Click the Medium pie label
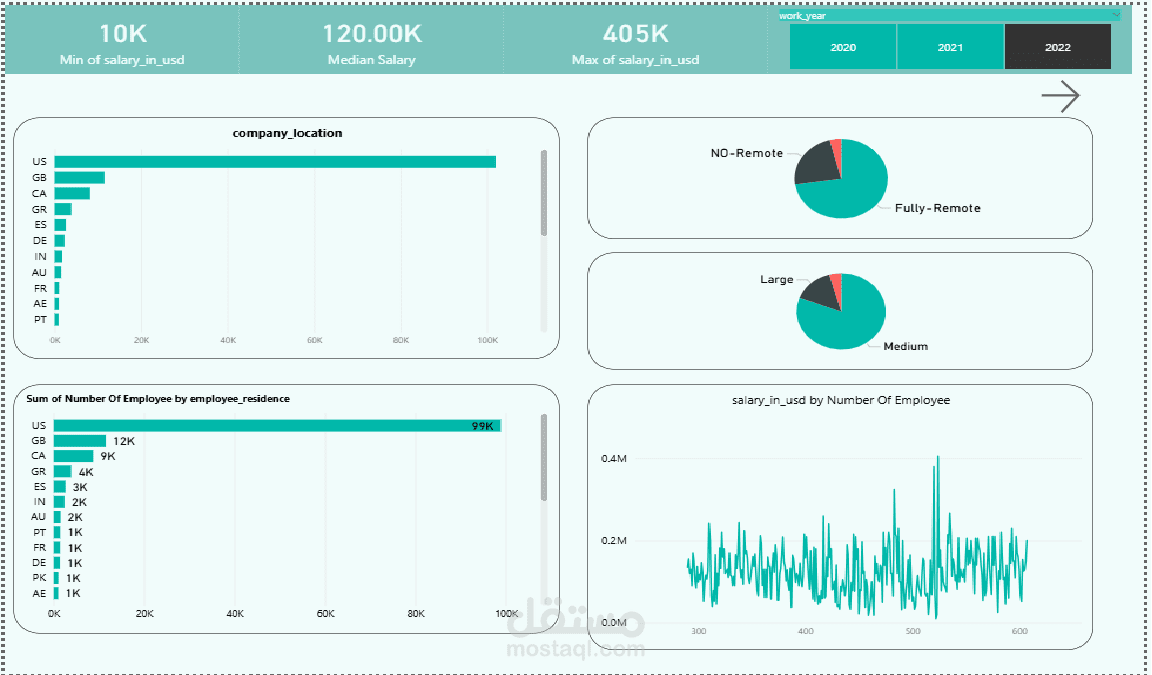This screenshot has width=1152, height=675. 905,347
